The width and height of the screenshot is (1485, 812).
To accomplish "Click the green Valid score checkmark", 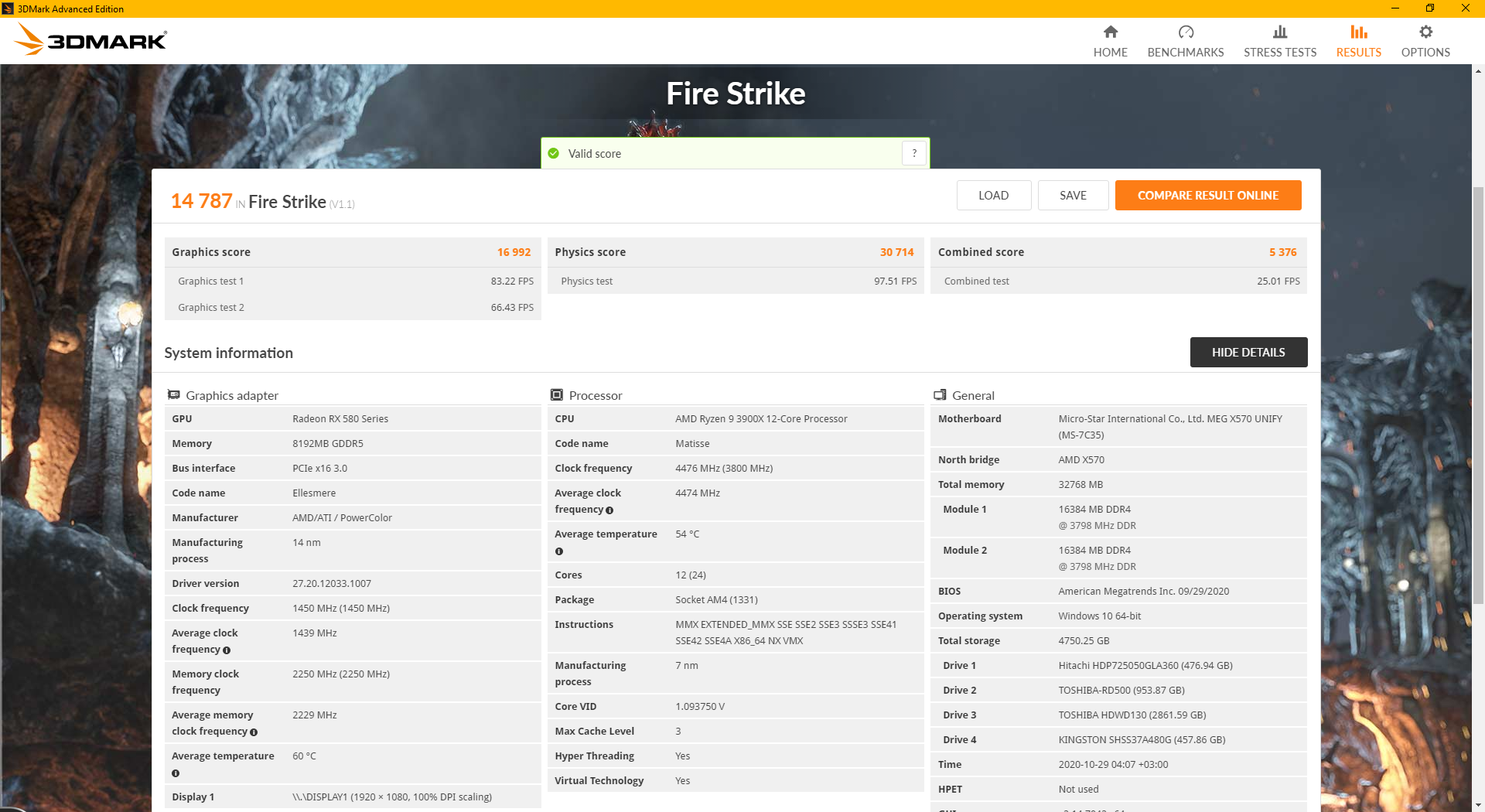I will pyautogui.click(x=554, y=153).
